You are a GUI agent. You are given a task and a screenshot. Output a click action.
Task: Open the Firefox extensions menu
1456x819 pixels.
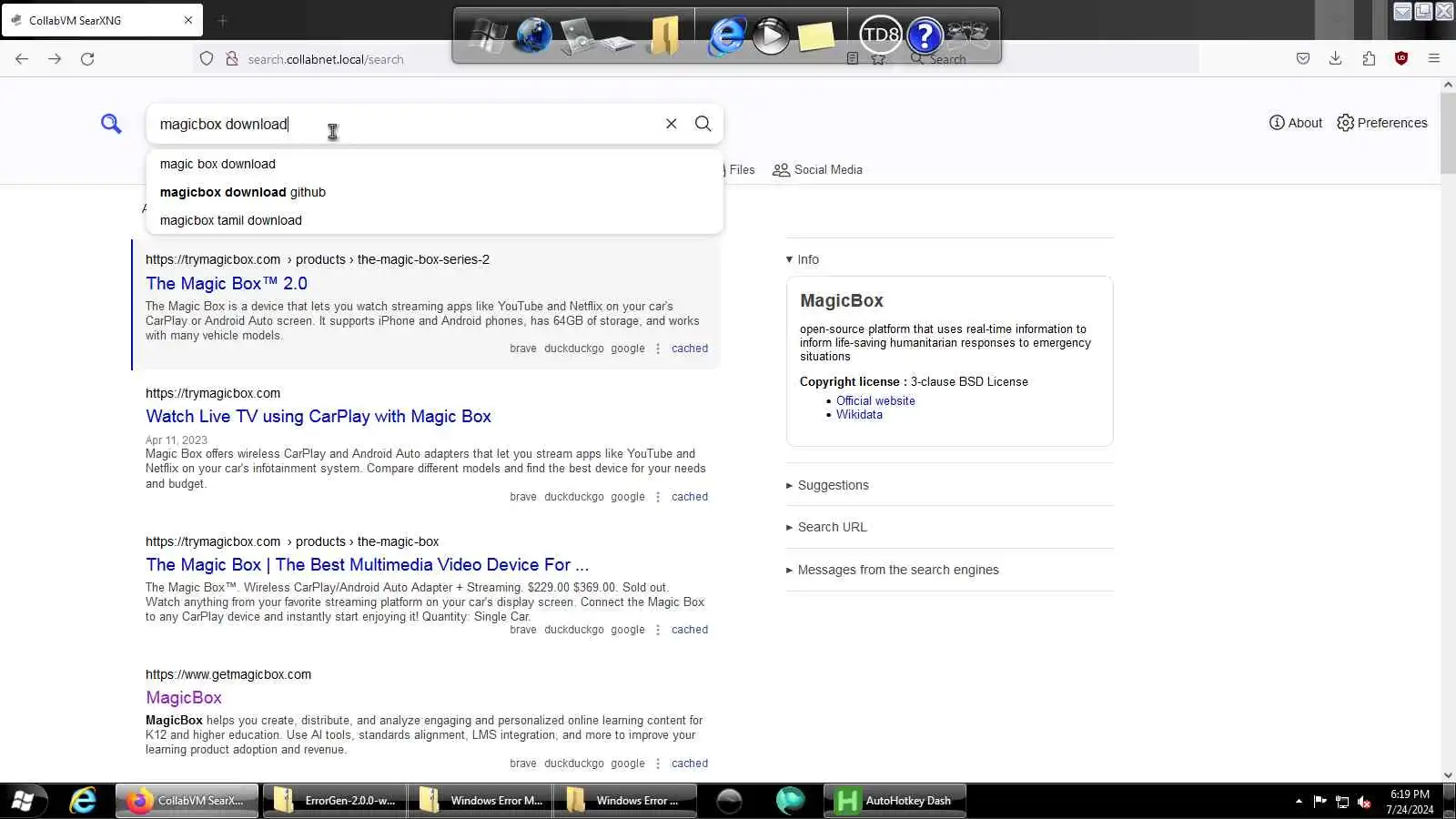tap(1369, 59)
